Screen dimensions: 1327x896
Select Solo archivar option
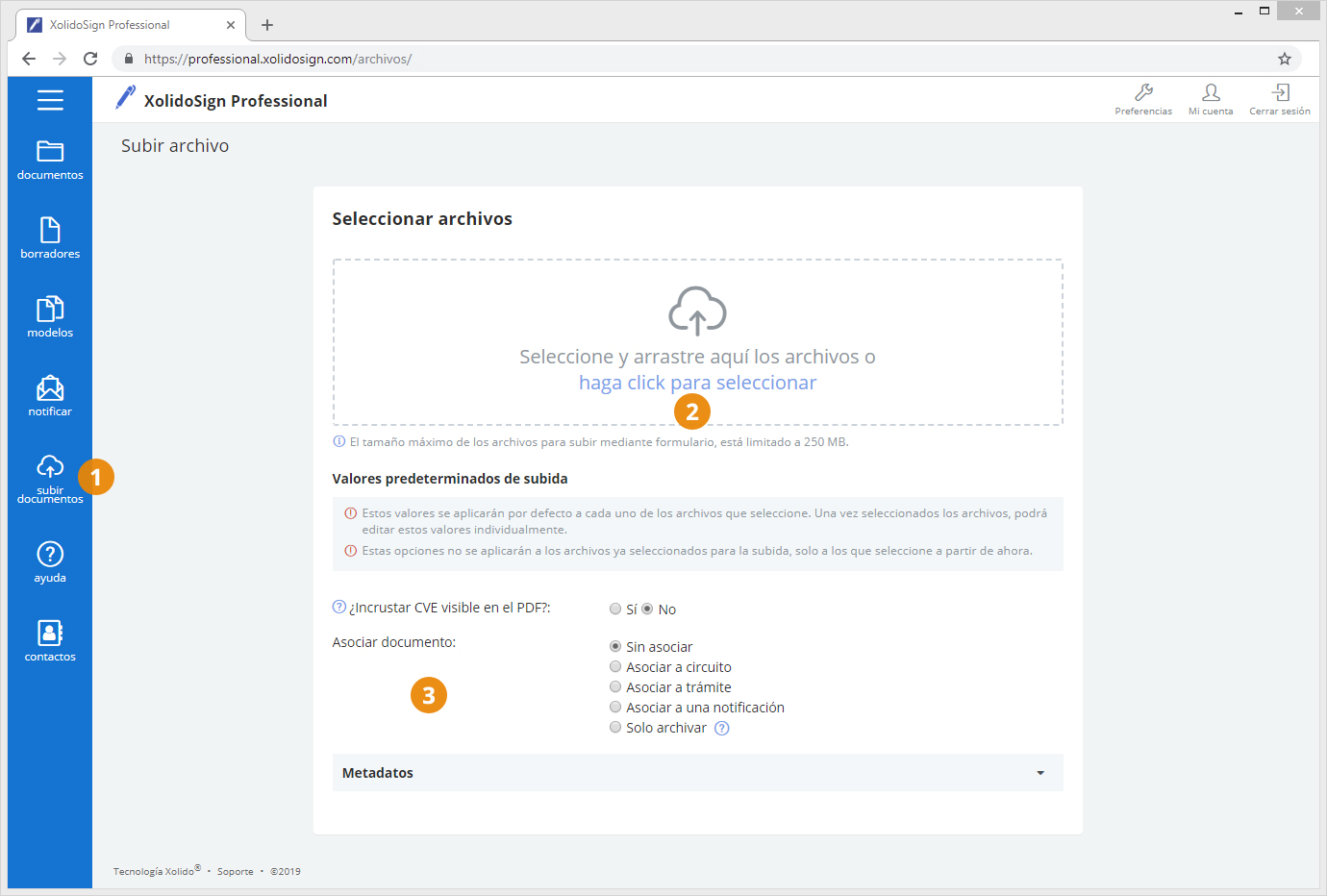point(615,727)
